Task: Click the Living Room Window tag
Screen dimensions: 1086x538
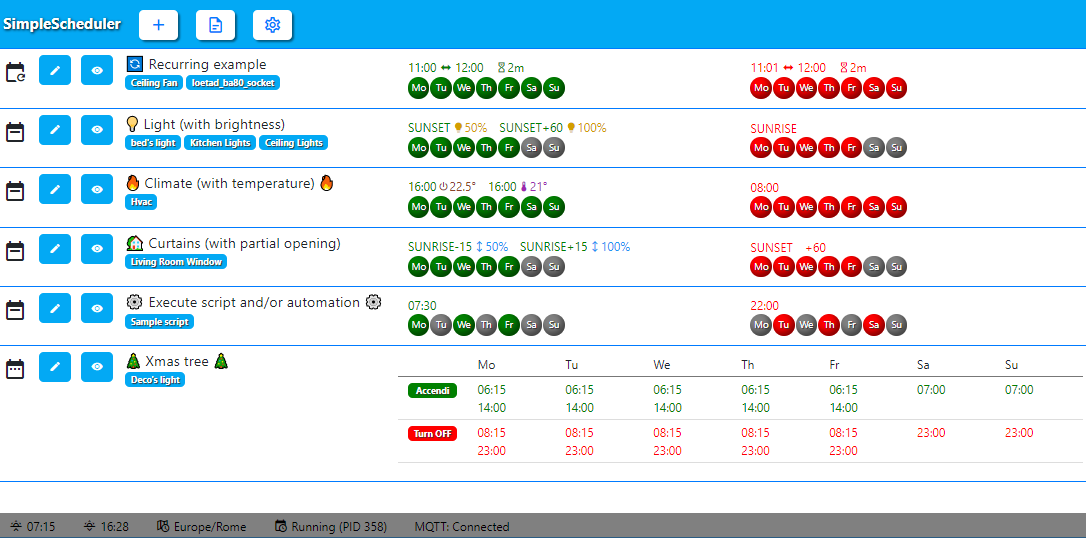Action: pos(176,262)
